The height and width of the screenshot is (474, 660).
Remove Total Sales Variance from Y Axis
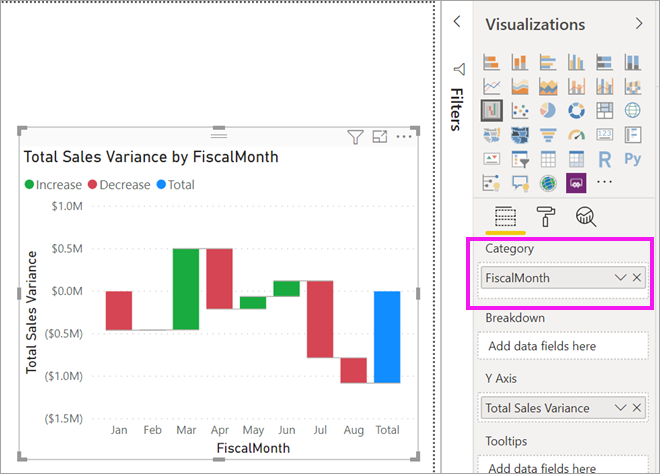637,407
